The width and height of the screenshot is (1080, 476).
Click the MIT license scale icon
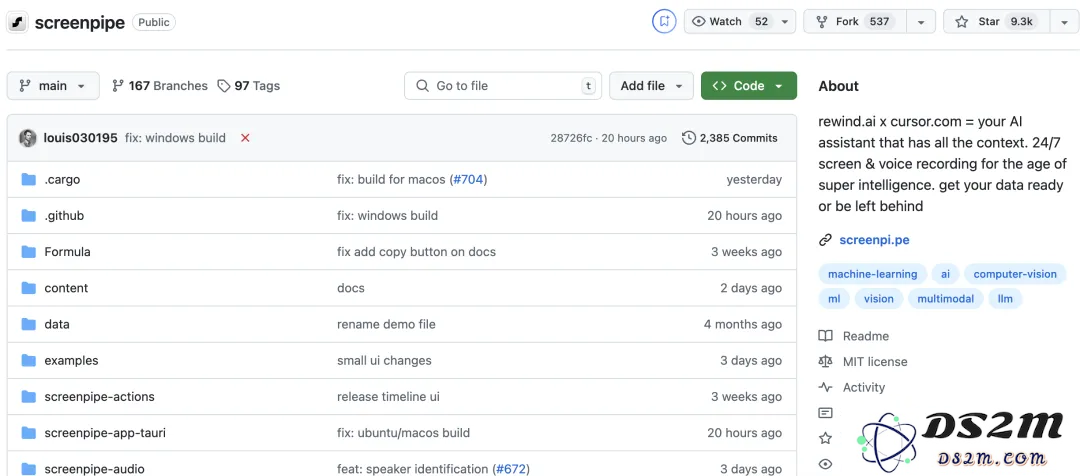[x=825, y=362]
